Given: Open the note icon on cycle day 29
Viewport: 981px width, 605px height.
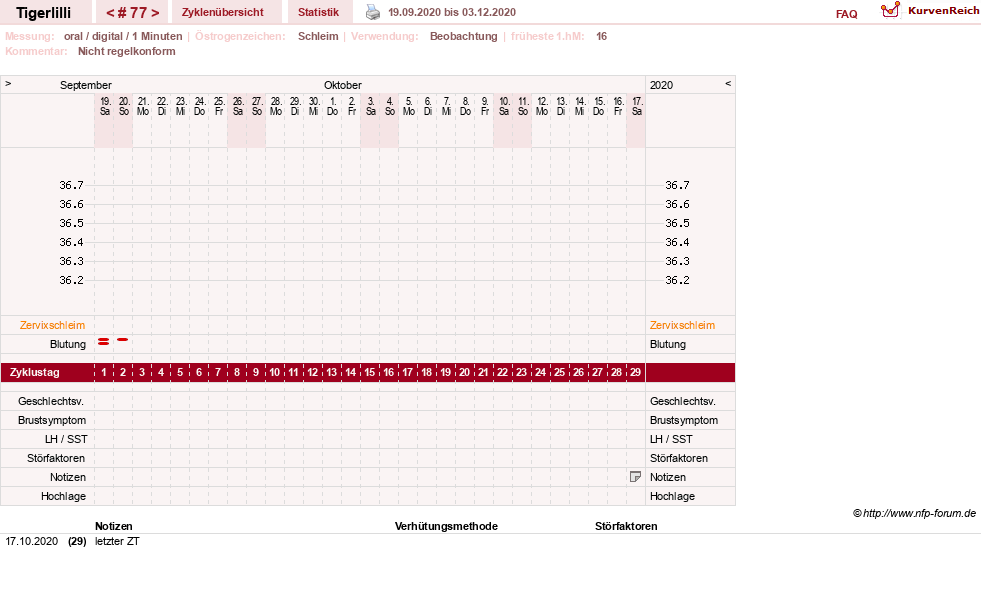Looking at the screenshot, I should click(635, 477).
